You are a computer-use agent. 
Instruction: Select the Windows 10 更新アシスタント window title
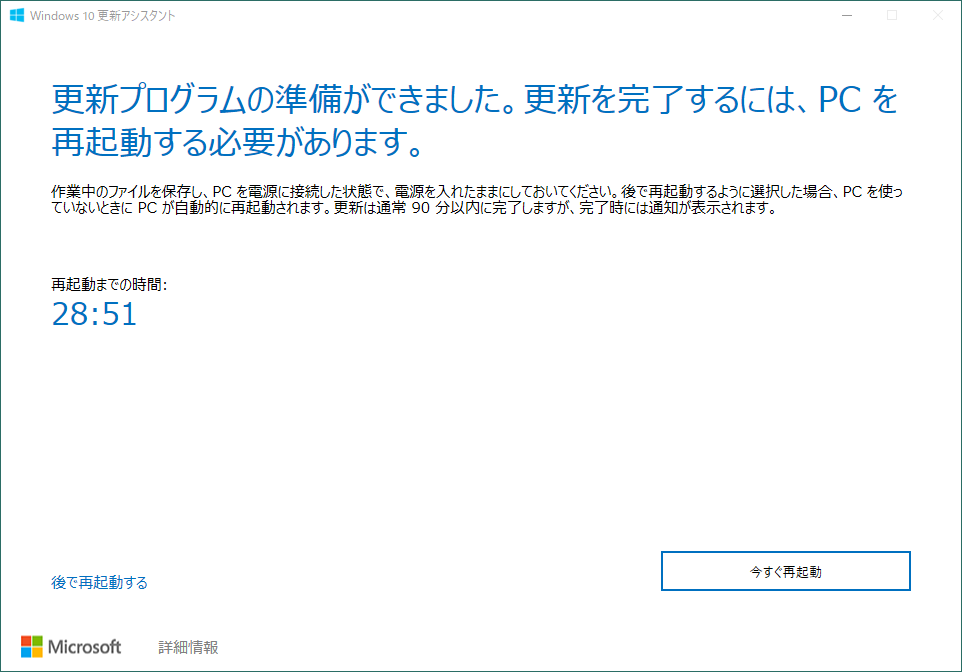click(104, 15)
